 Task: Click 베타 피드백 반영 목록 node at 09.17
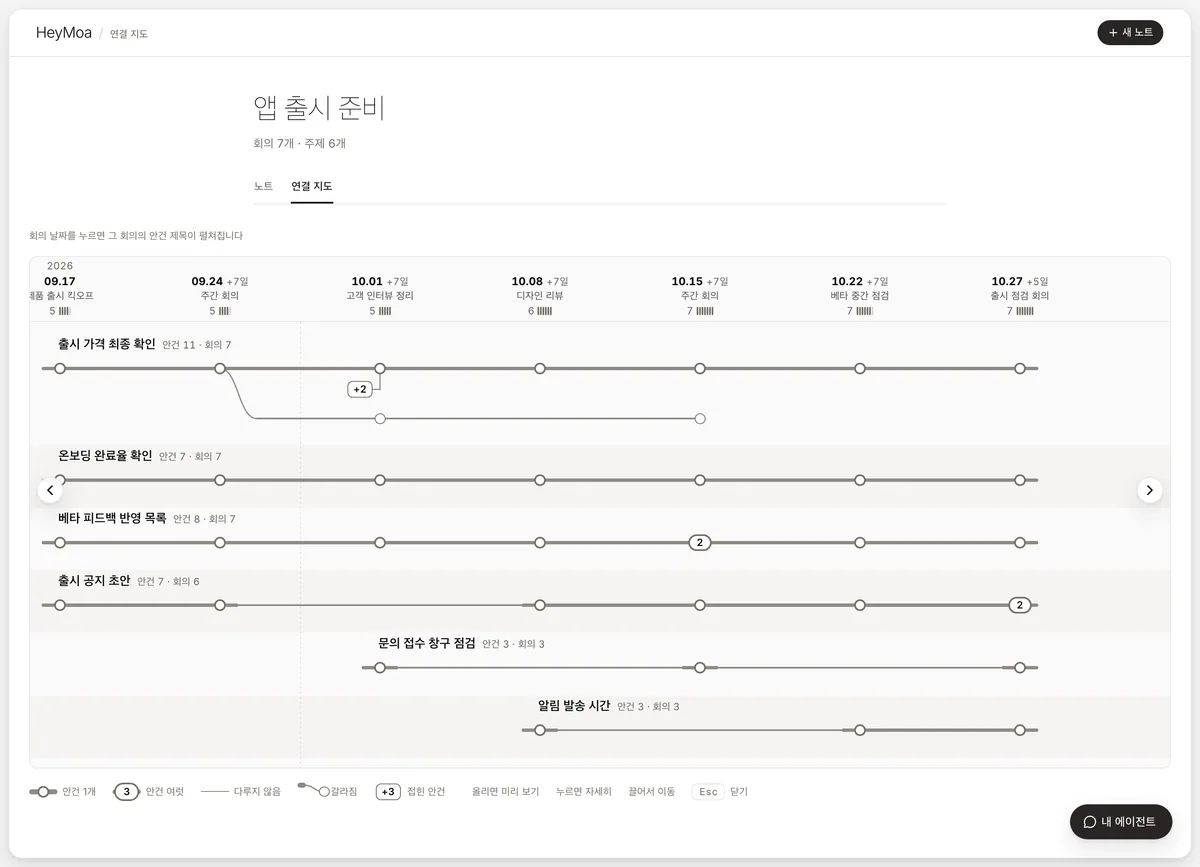(x=60, y=543)
